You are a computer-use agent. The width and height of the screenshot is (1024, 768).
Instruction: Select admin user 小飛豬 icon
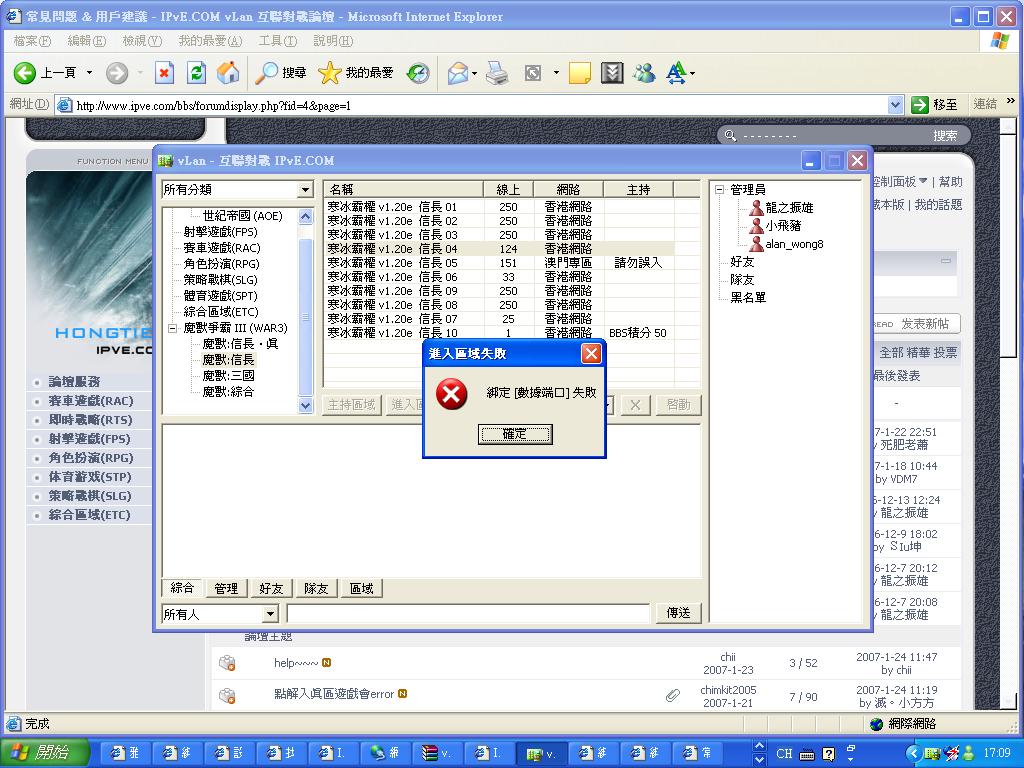coord(756,225)
